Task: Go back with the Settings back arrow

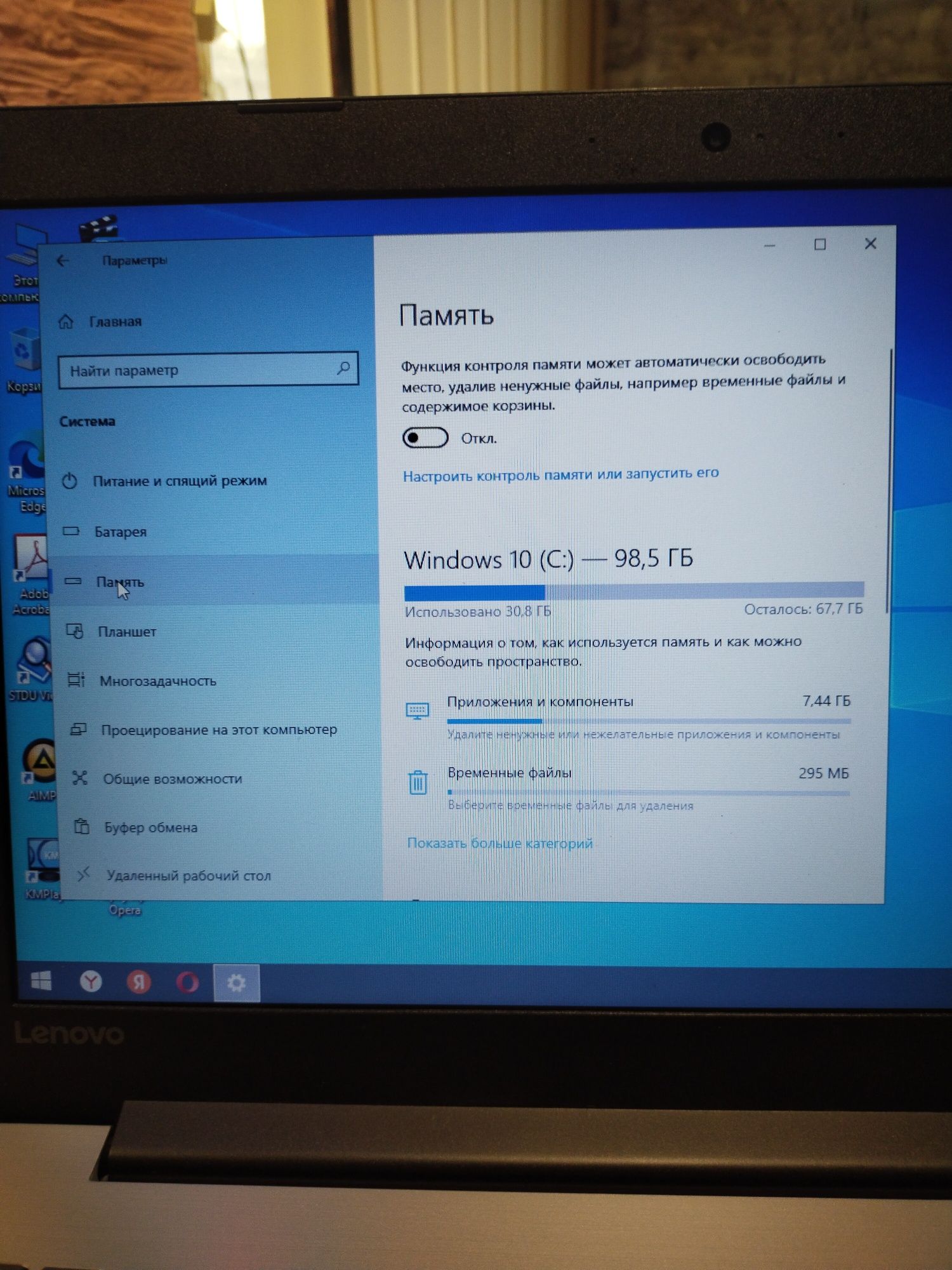Action: [x=62, y=260]
